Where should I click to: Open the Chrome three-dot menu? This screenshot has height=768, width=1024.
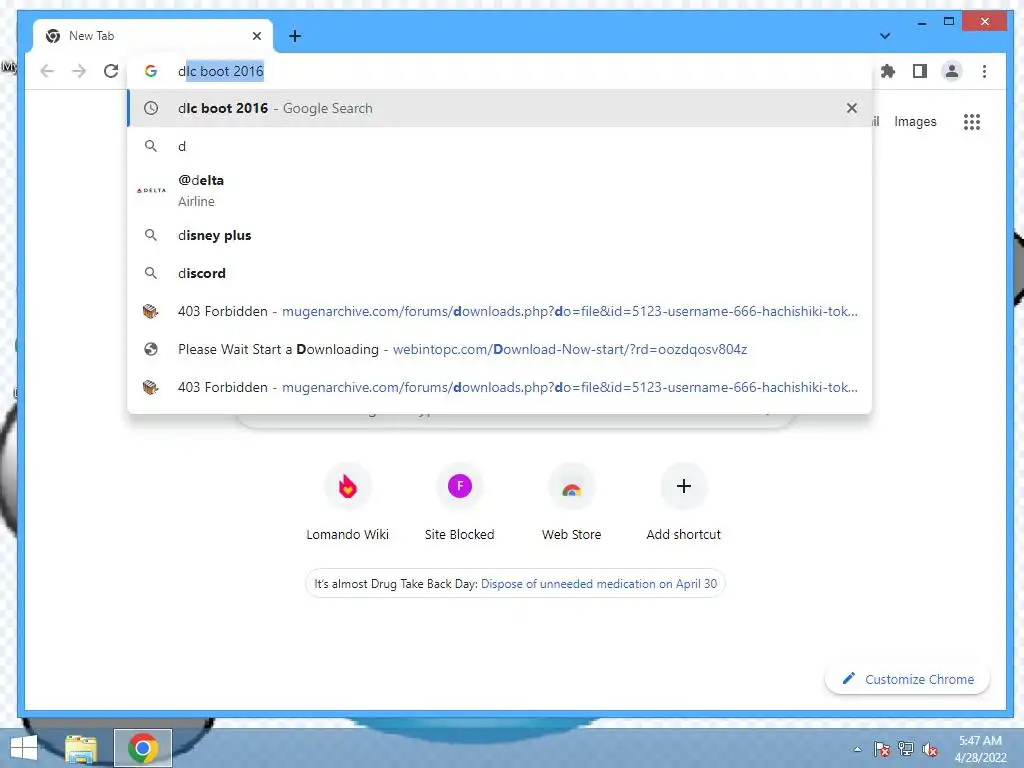pyautogui.click(x=984, y=71)
